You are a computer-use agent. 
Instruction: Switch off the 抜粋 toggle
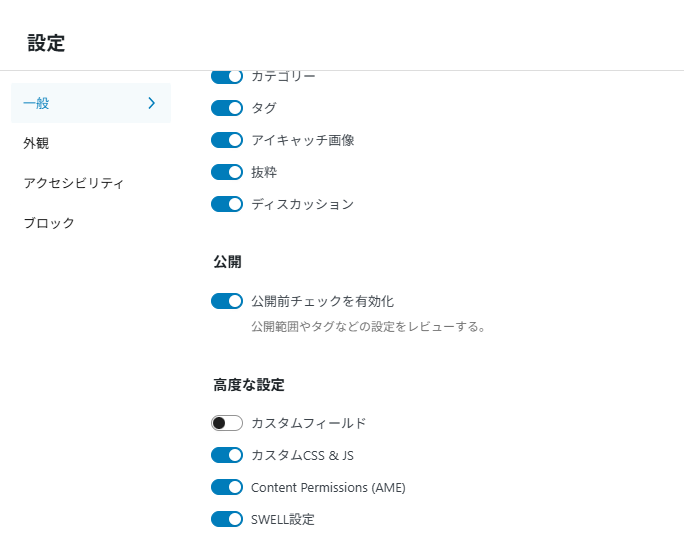[x=227, y=172]
